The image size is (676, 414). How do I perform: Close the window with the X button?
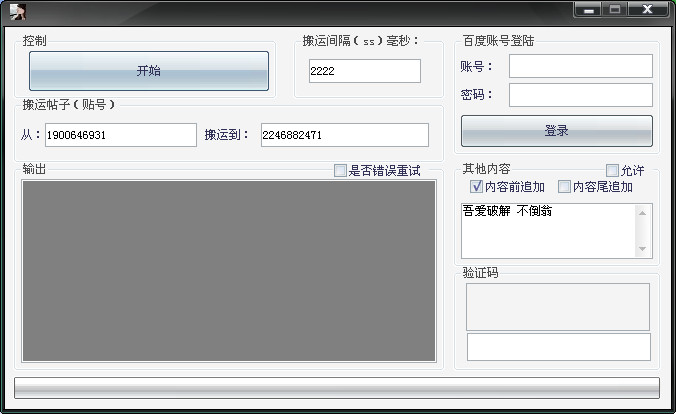pyautogui.click(x=648, y=10)
